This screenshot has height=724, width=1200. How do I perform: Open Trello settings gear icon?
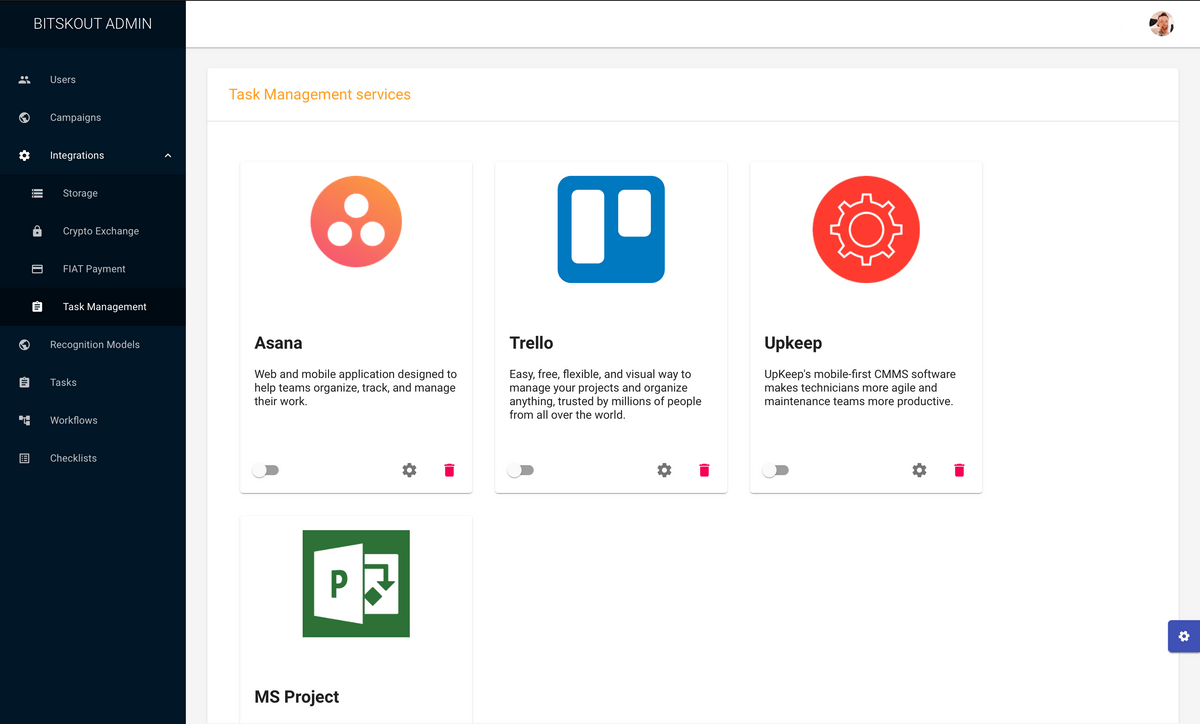pos(664,470)
